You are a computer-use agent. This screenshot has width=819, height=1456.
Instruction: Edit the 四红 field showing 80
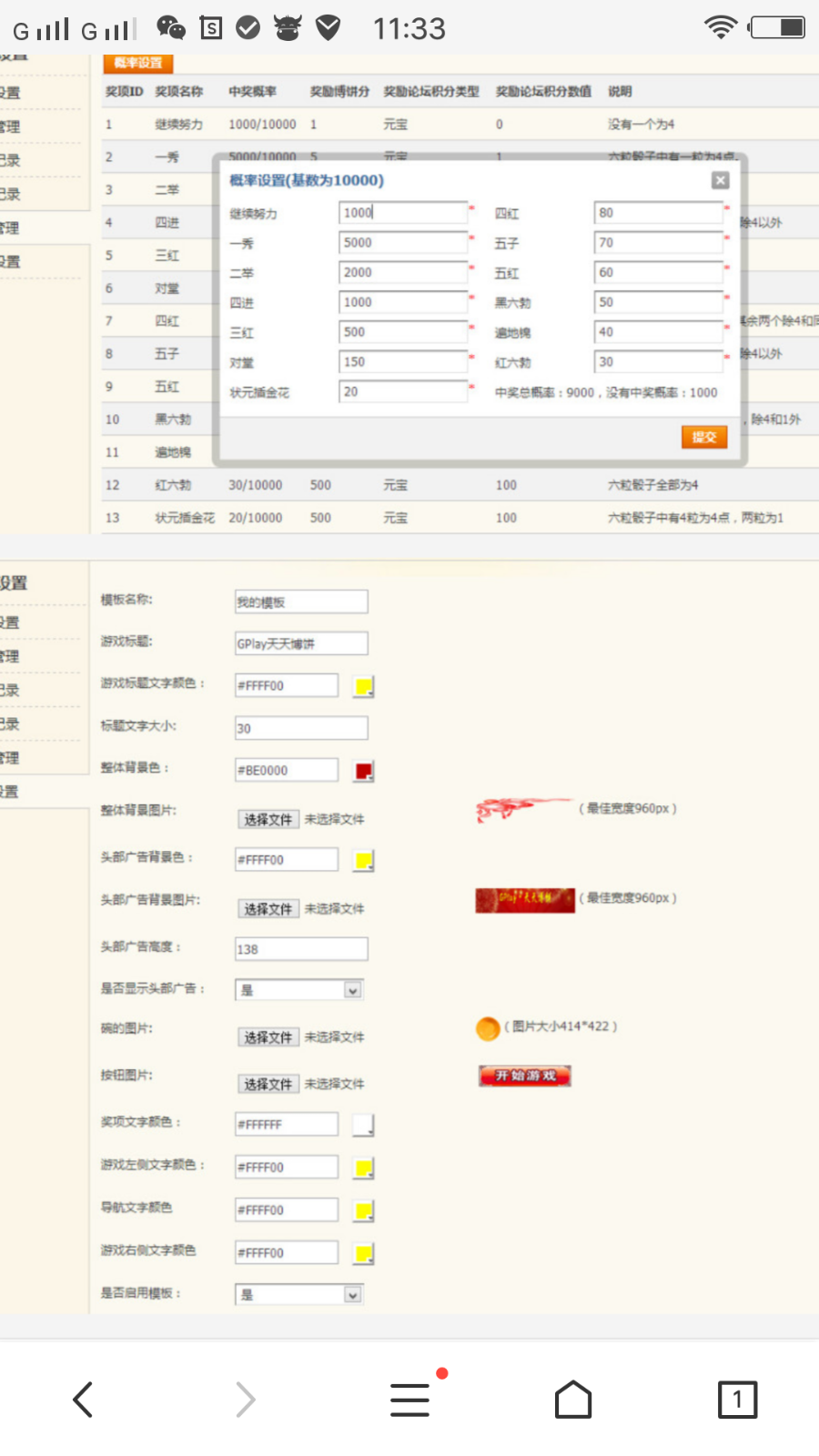pyautogui.click(x=659, y=212)
